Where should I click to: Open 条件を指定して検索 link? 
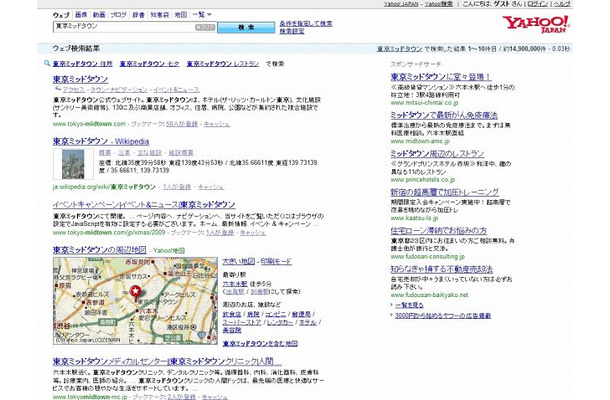pyautogui.click(x=306, y=24)
